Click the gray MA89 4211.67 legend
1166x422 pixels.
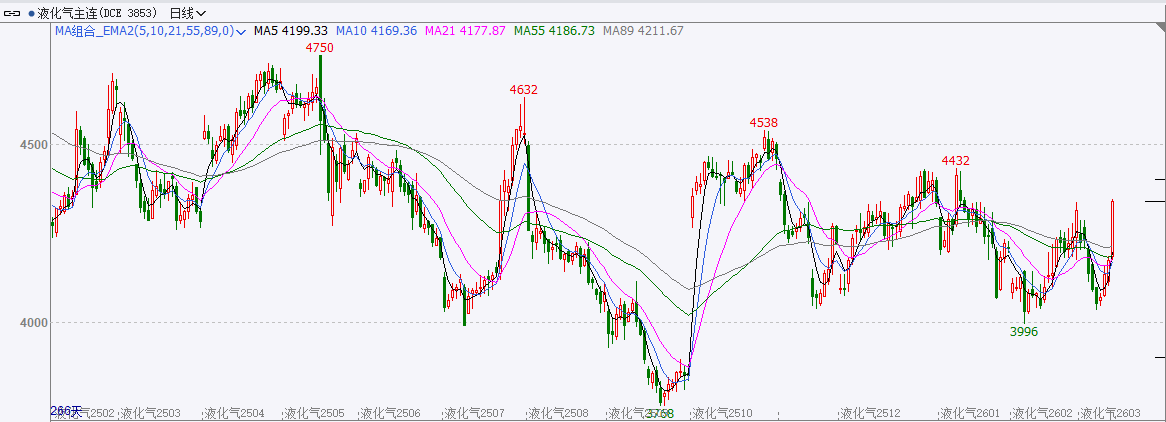coord(643,31)
